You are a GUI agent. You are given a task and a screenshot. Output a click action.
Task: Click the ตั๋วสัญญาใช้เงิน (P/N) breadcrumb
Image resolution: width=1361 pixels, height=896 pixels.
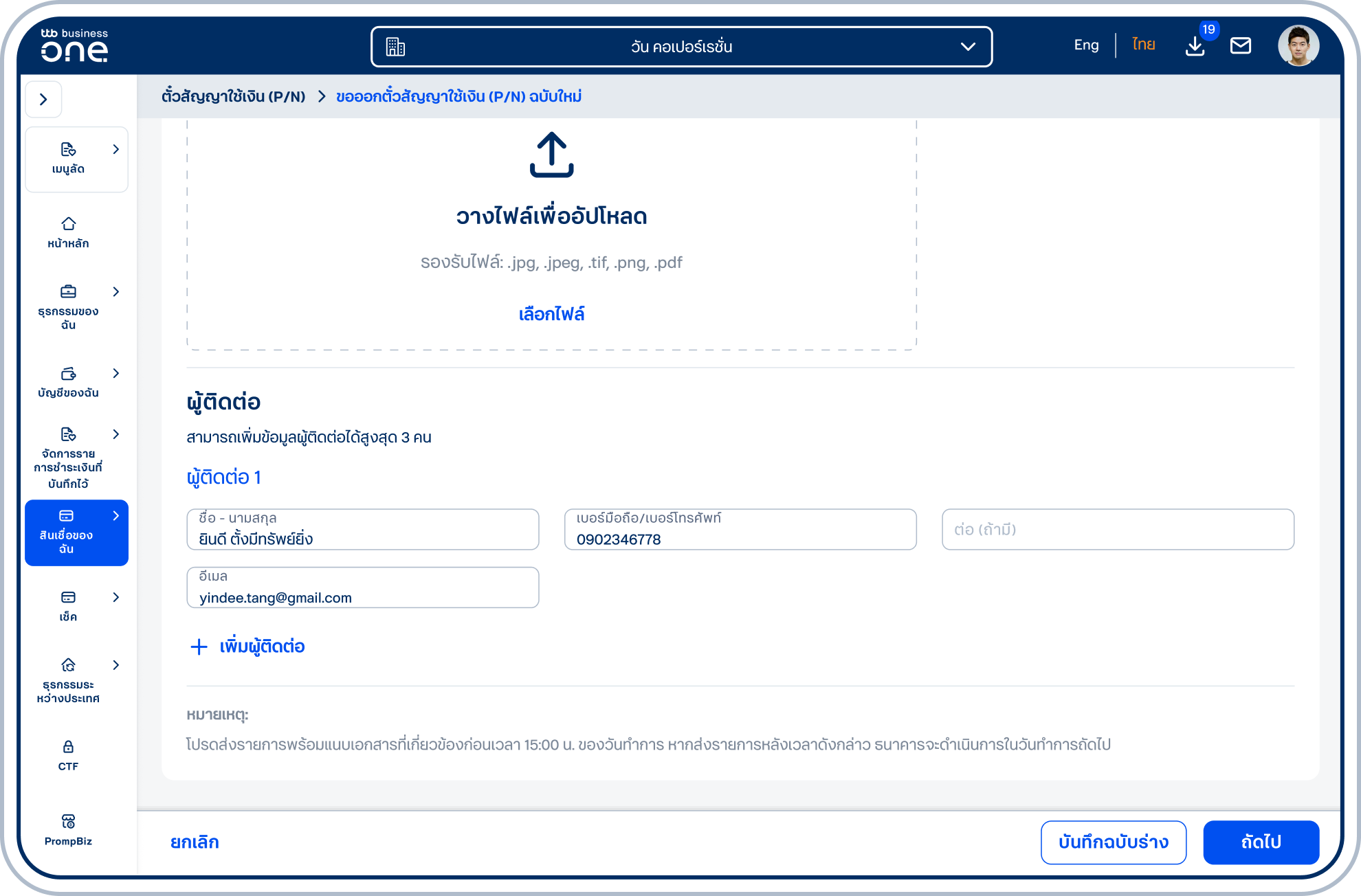coord(234,96)
